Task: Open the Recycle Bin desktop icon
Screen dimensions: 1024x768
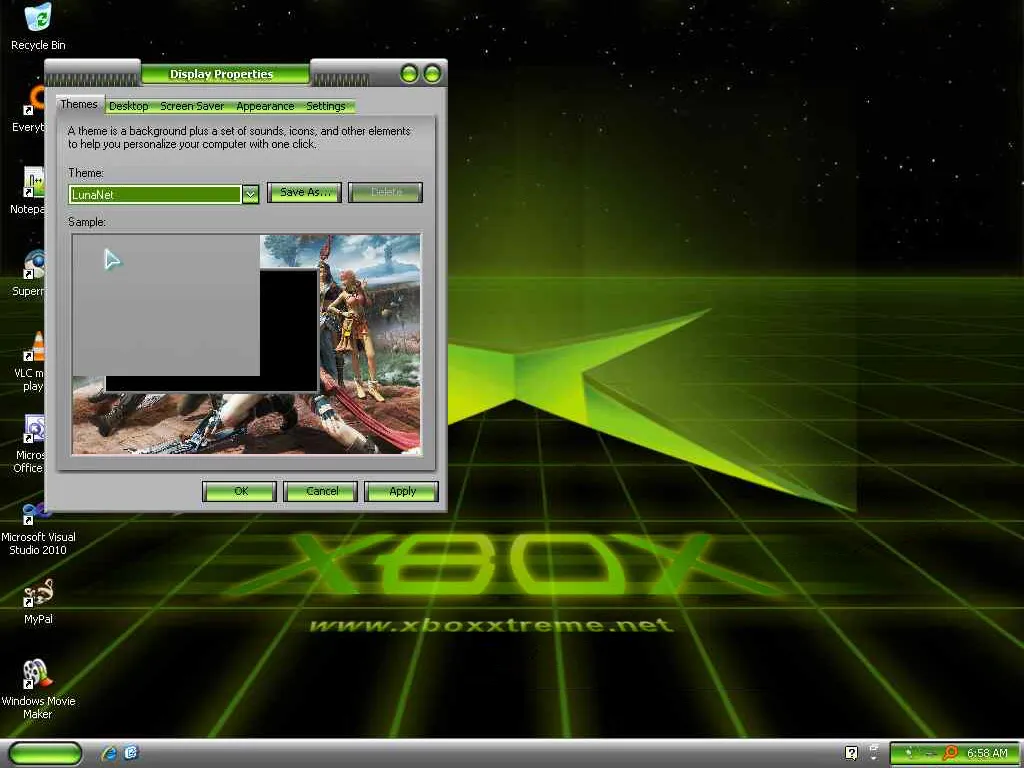Action: (38, 26)
